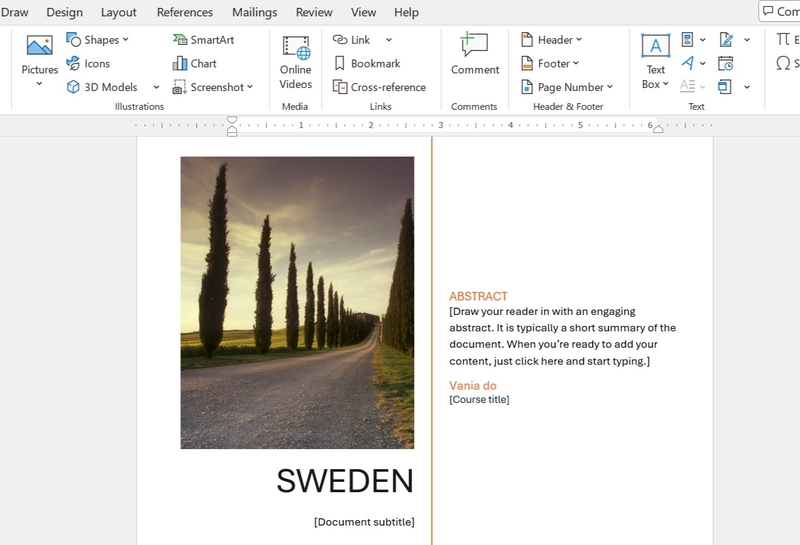Click the Equation pi icon
Screen dimensions: 800x545
pyautogui.click(x=783, y=39)
